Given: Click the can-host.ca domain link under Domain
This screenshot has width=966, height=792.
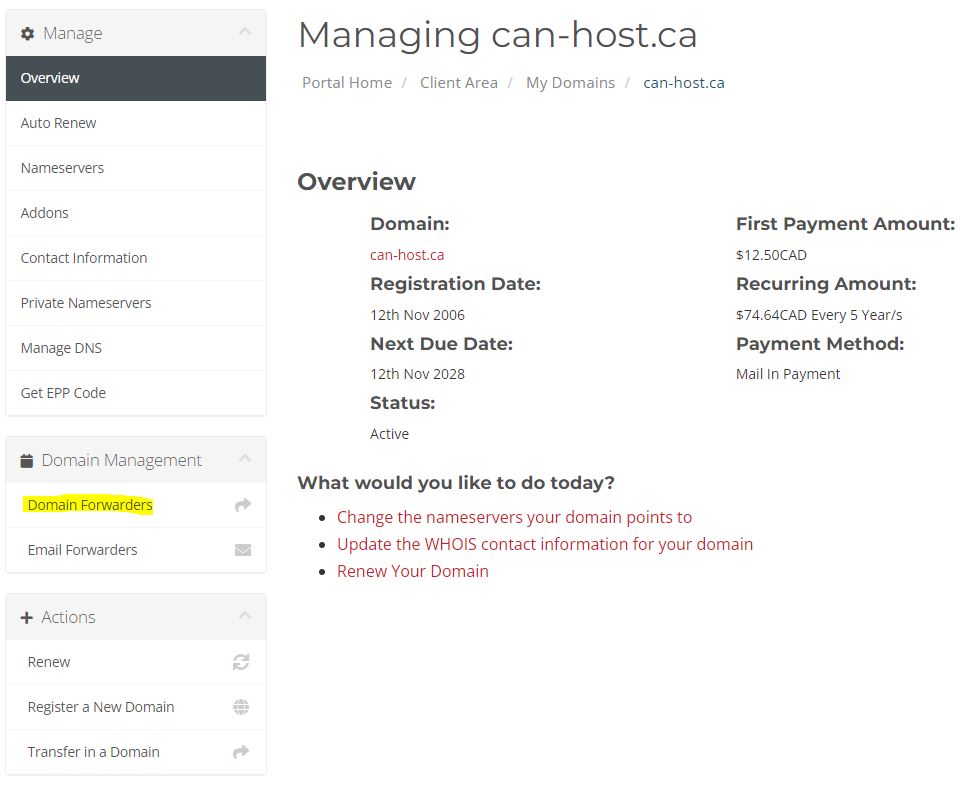Looking at the screenshot, I should point(407,255).
